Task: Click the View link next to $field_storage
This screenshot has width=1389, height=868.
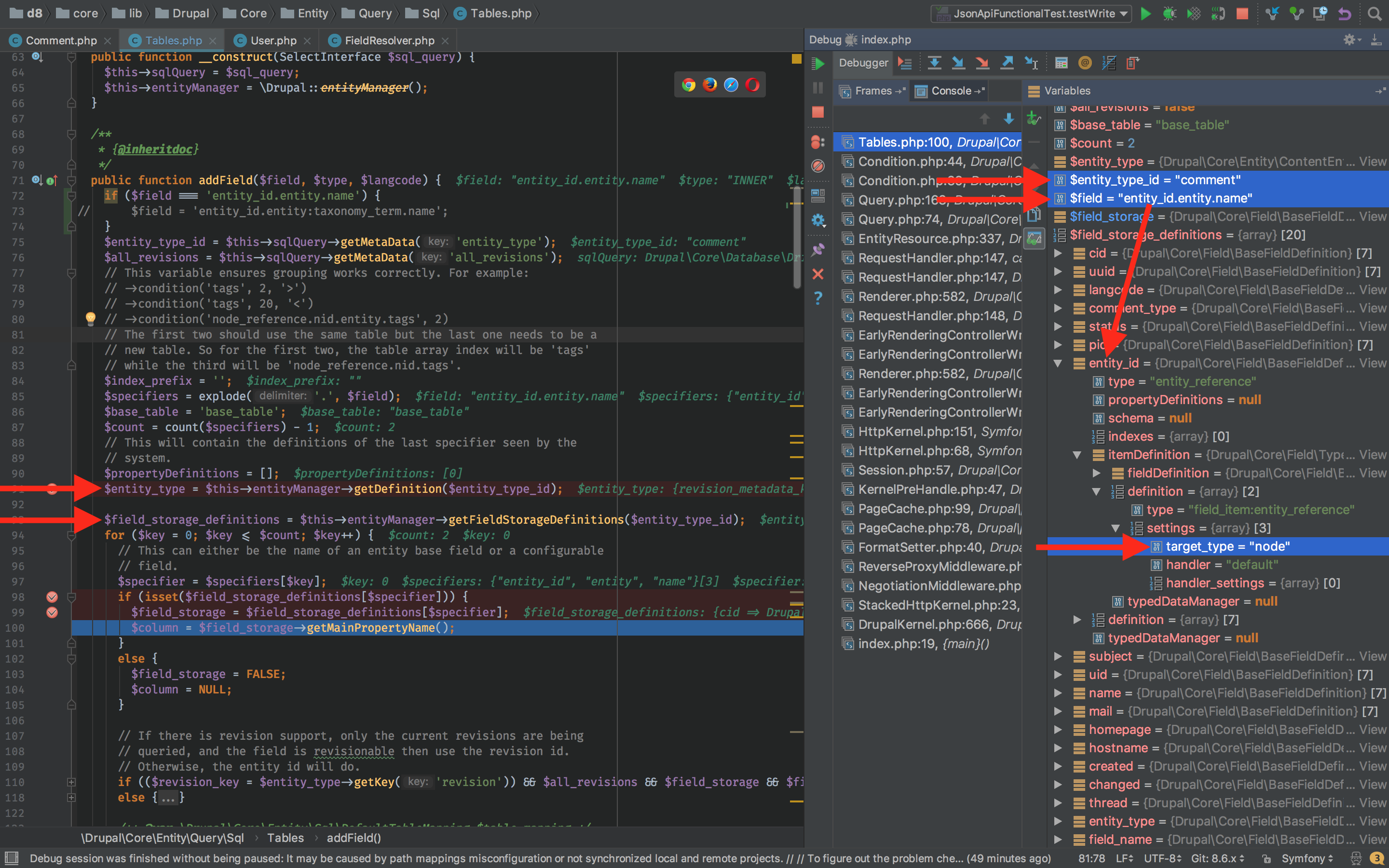Action: (1373, 217)
